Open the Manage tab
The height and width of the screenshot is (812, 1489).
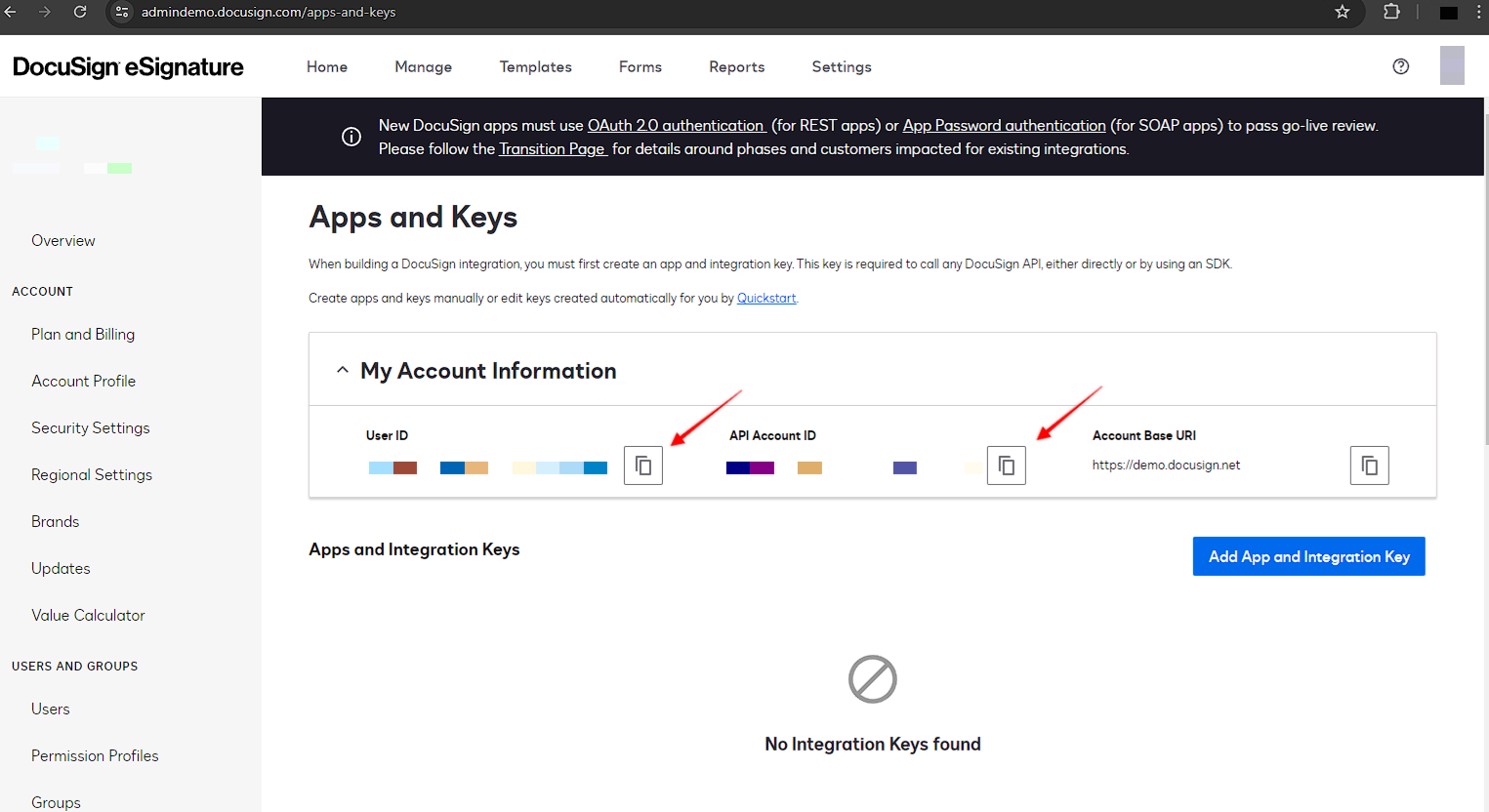coord(424,66)
